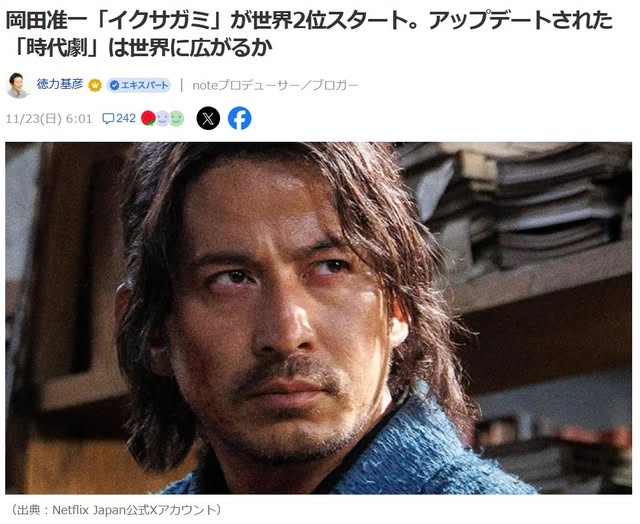Share the article on X
This screenshot has width=640, height=524.
[208, 118]
